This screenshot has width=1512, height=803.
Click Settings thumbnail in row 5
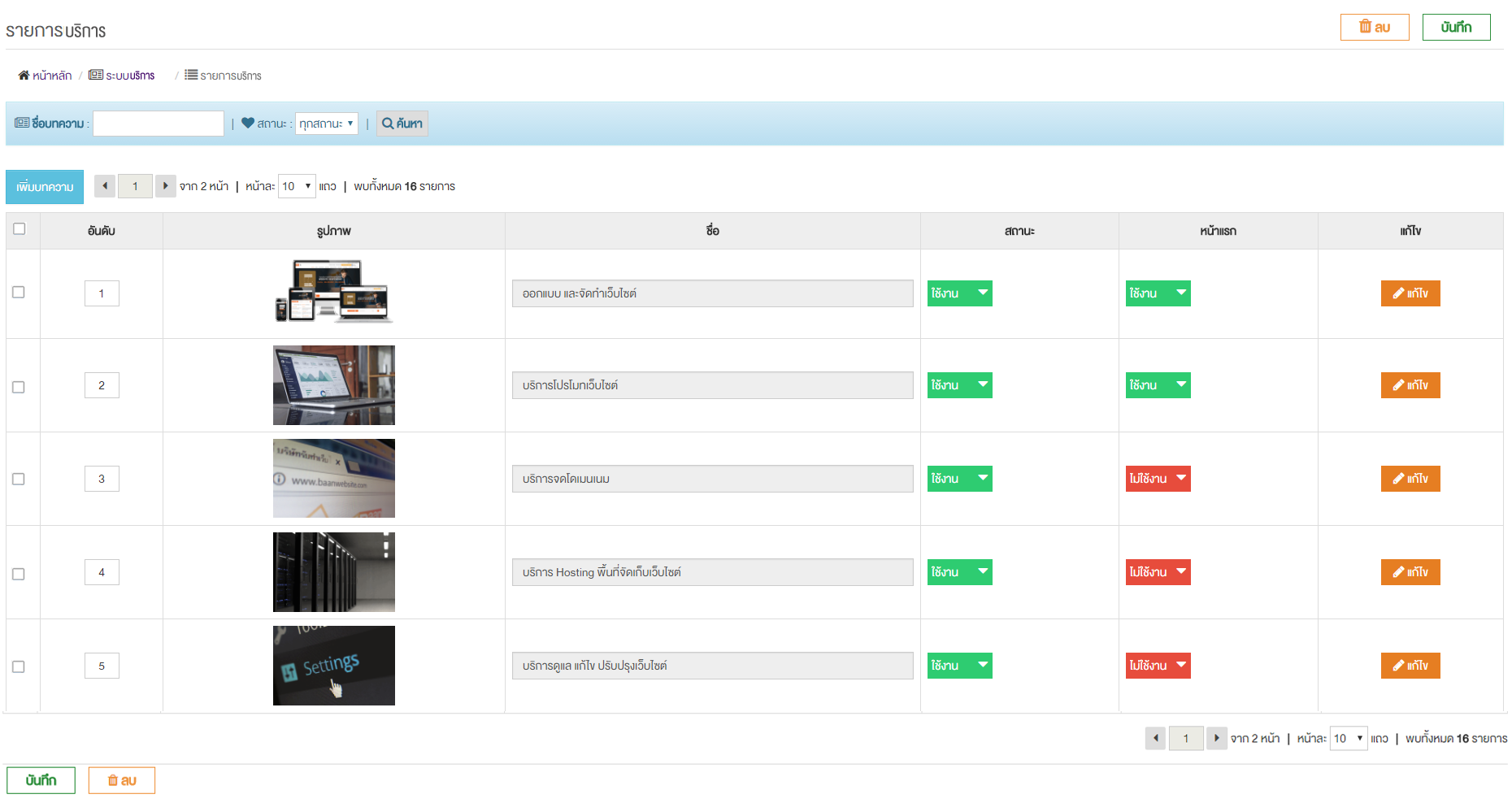coord(334,666)
